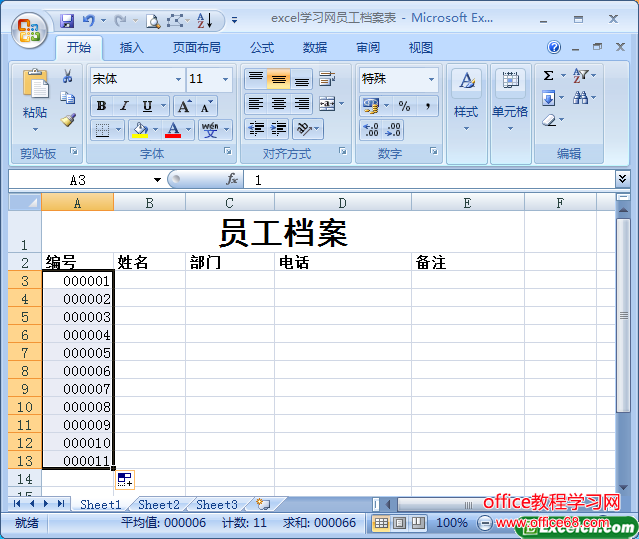Viewport: 639px width, 539px height.
Task: Open Auto Fill Options smart tag
Action: point(125,480)
